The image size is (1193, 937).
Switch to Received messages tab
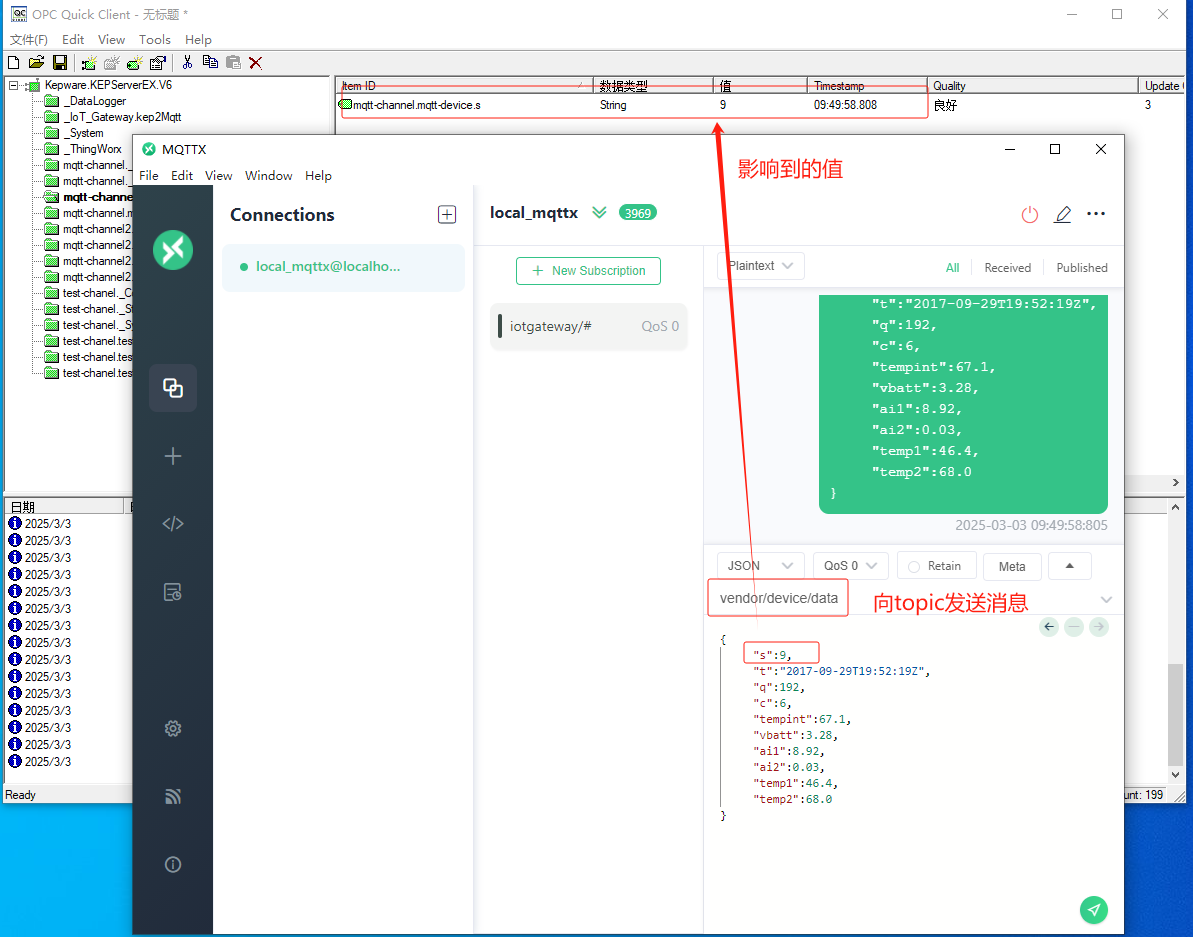pyautogui.click(x=1007, y=268)
